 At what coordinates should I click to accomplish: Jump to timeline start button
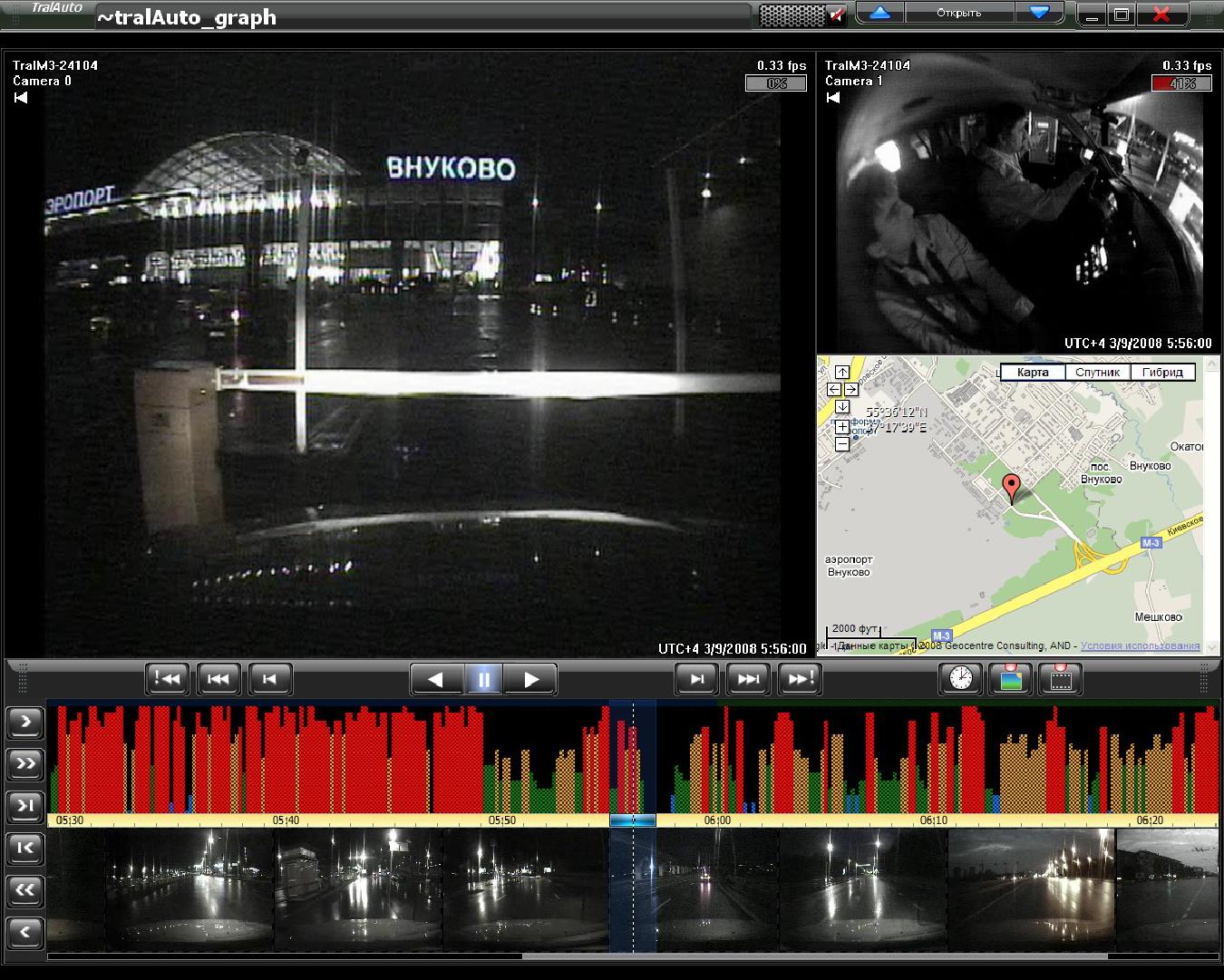(25, 848)
